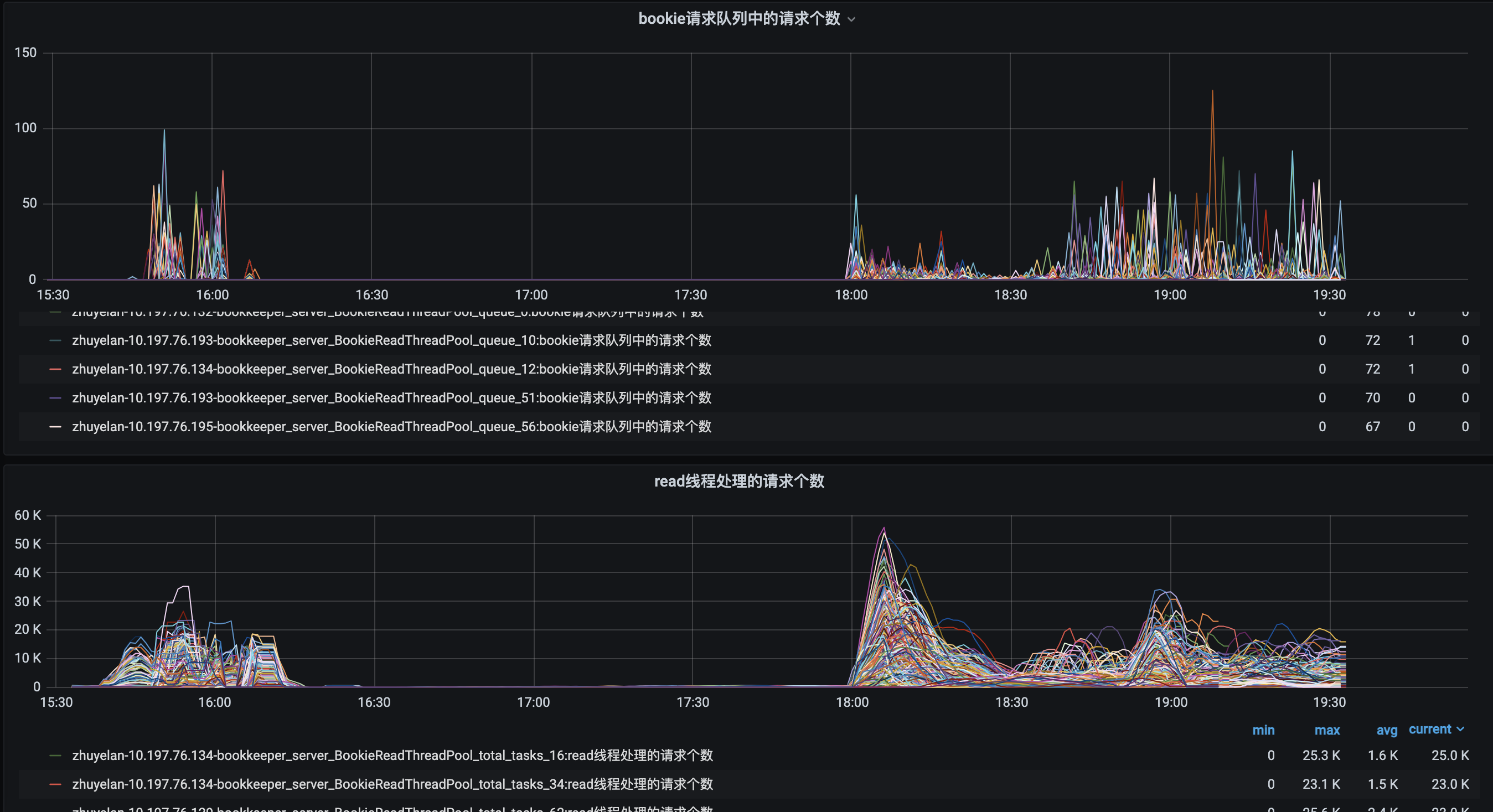
Task: Click the 18:00 x-axis label in top chart
Action: coord(851,295)
